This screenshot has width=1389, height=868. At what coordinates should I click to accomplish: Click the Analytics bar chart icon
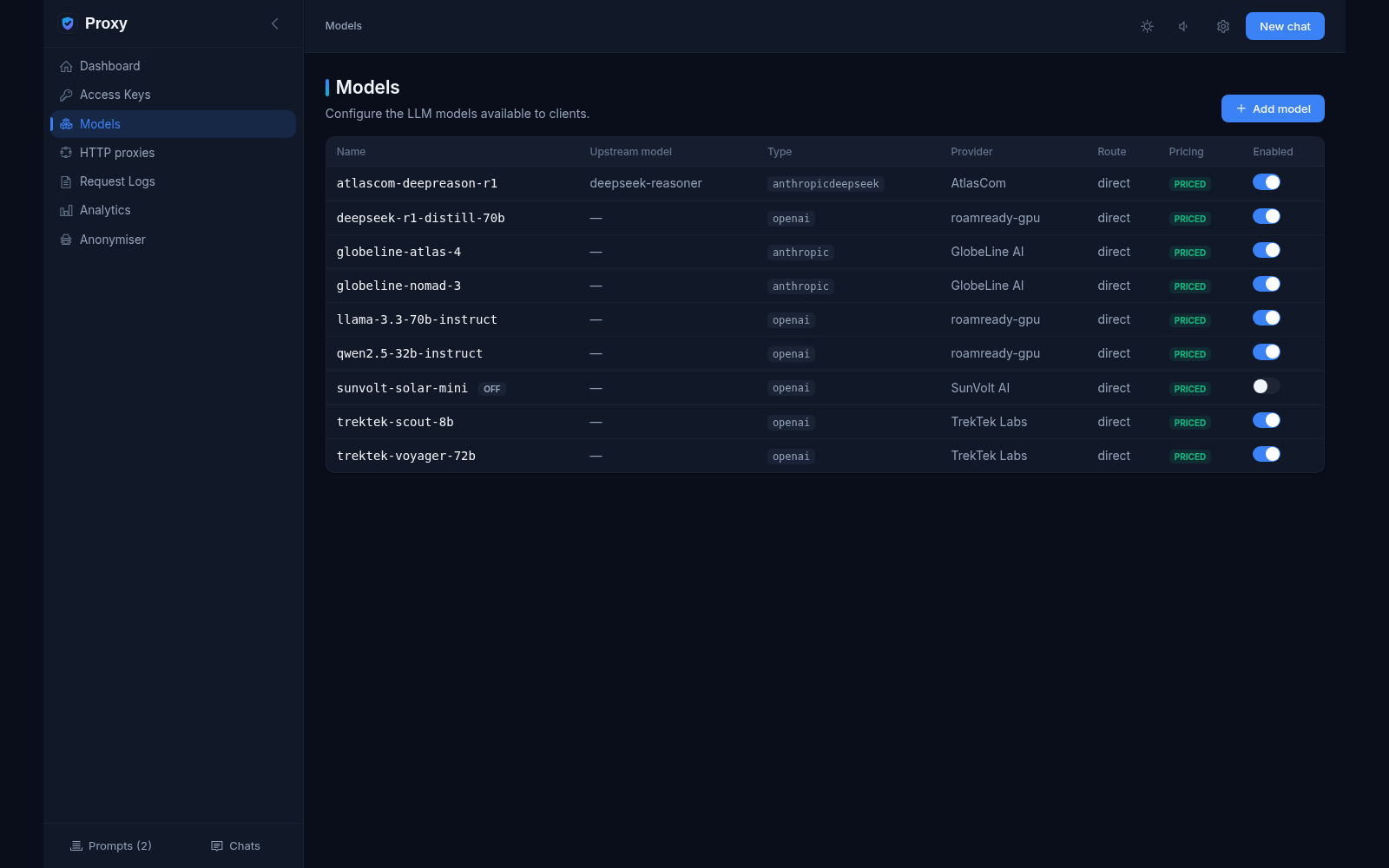click(x=66, y=210)
